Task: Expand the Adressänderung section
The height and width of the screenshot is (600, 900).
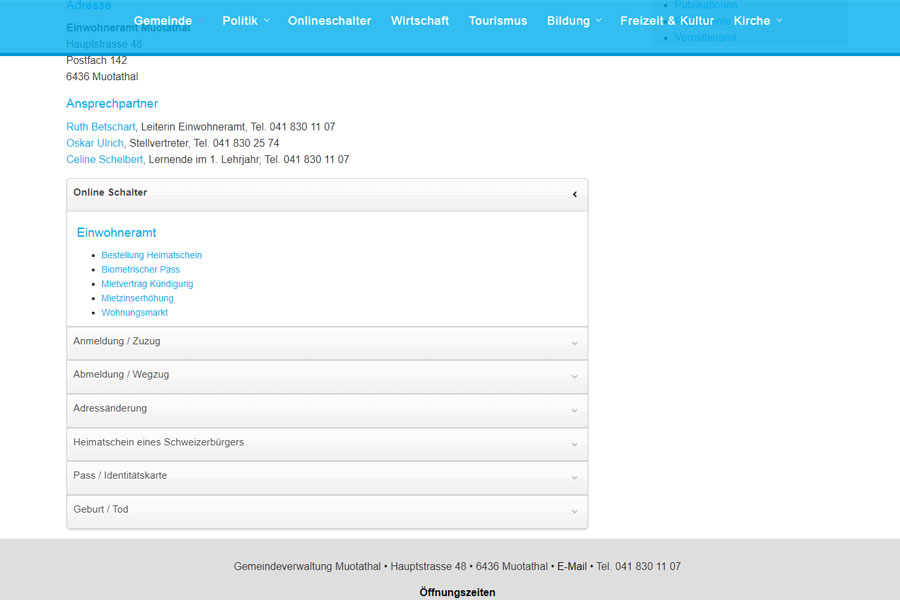Action: 327,410
